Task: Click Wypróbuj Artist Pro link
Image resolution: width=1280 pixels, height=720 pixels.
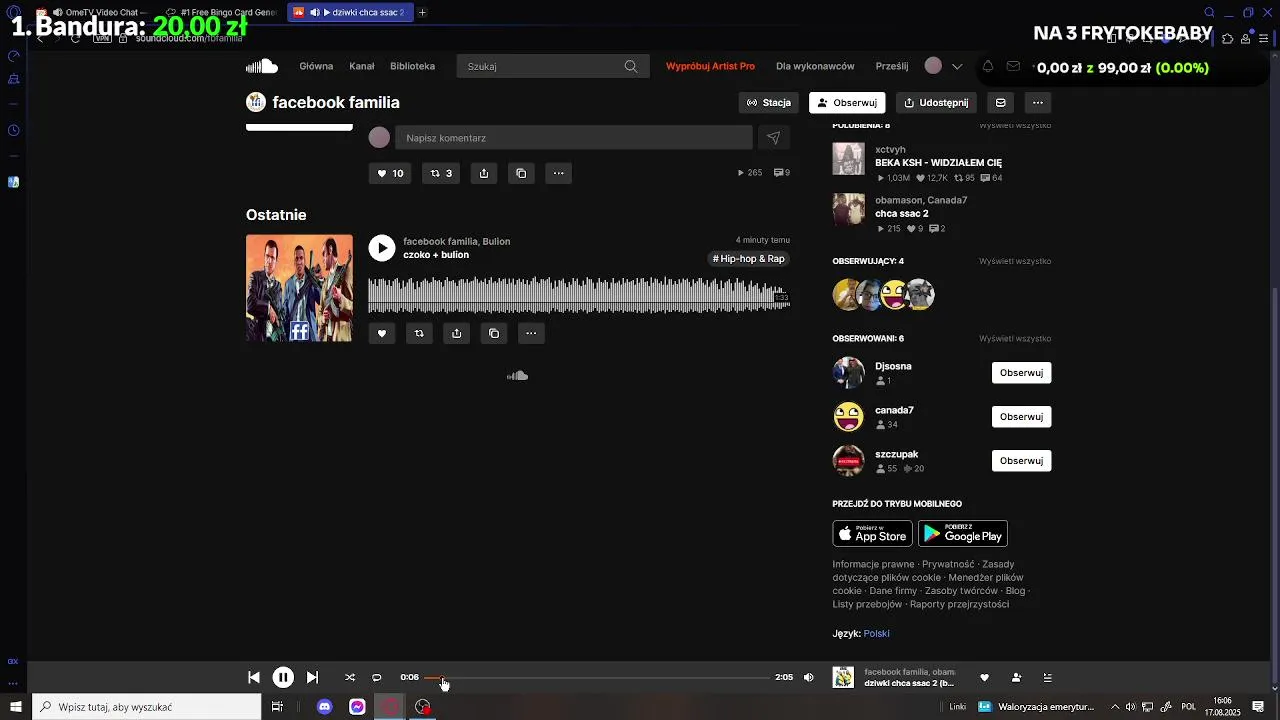Action: 710,66
